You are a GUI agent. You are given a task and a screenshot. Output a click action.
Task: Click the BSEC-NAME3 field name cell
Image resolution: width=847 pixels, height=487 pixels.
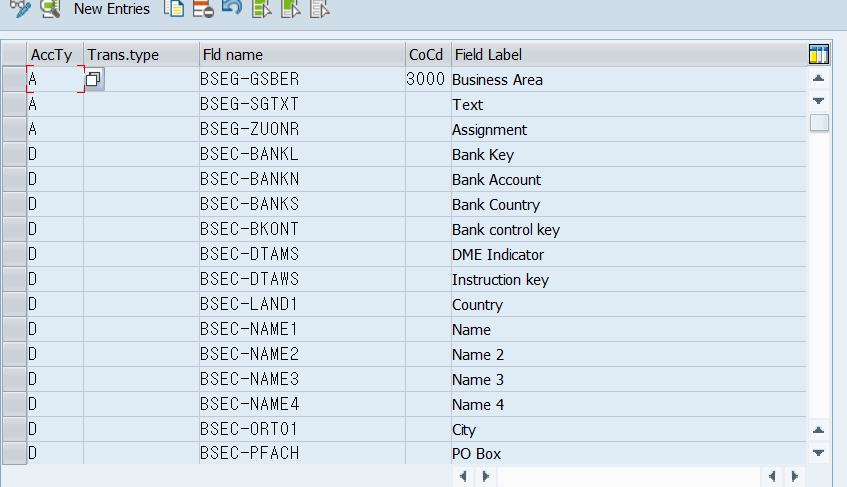coord(302,379)
